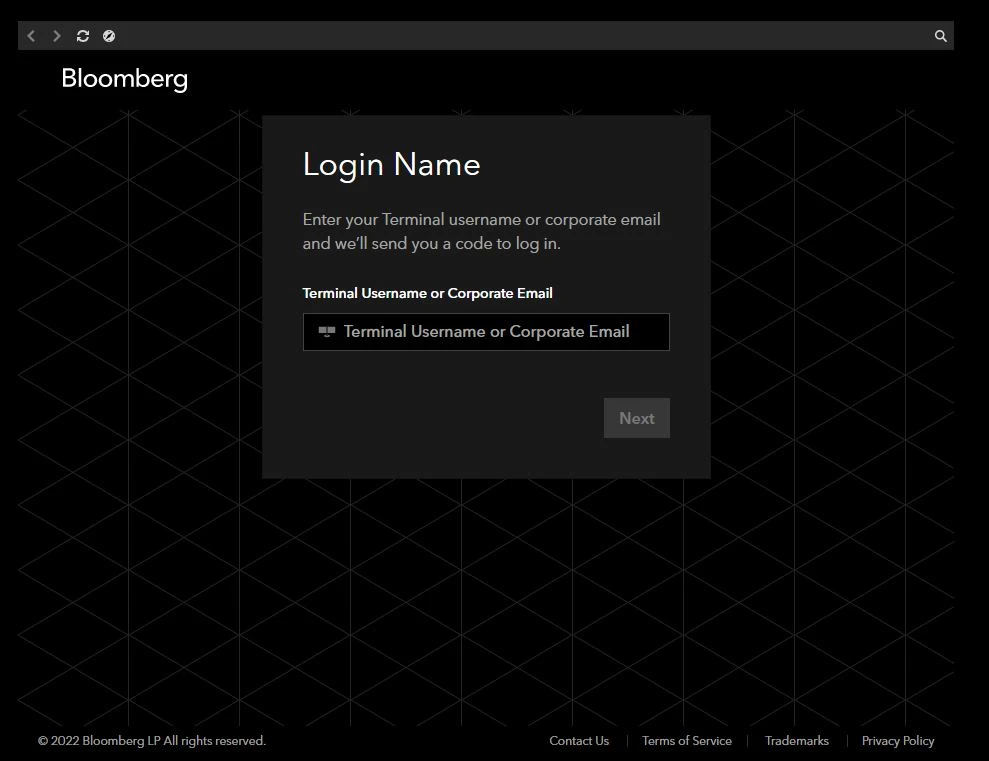The width and height of the screenshot is (989, 761).
Task: Click the compass icon in the toolbar
Action: tap(109, 36)
